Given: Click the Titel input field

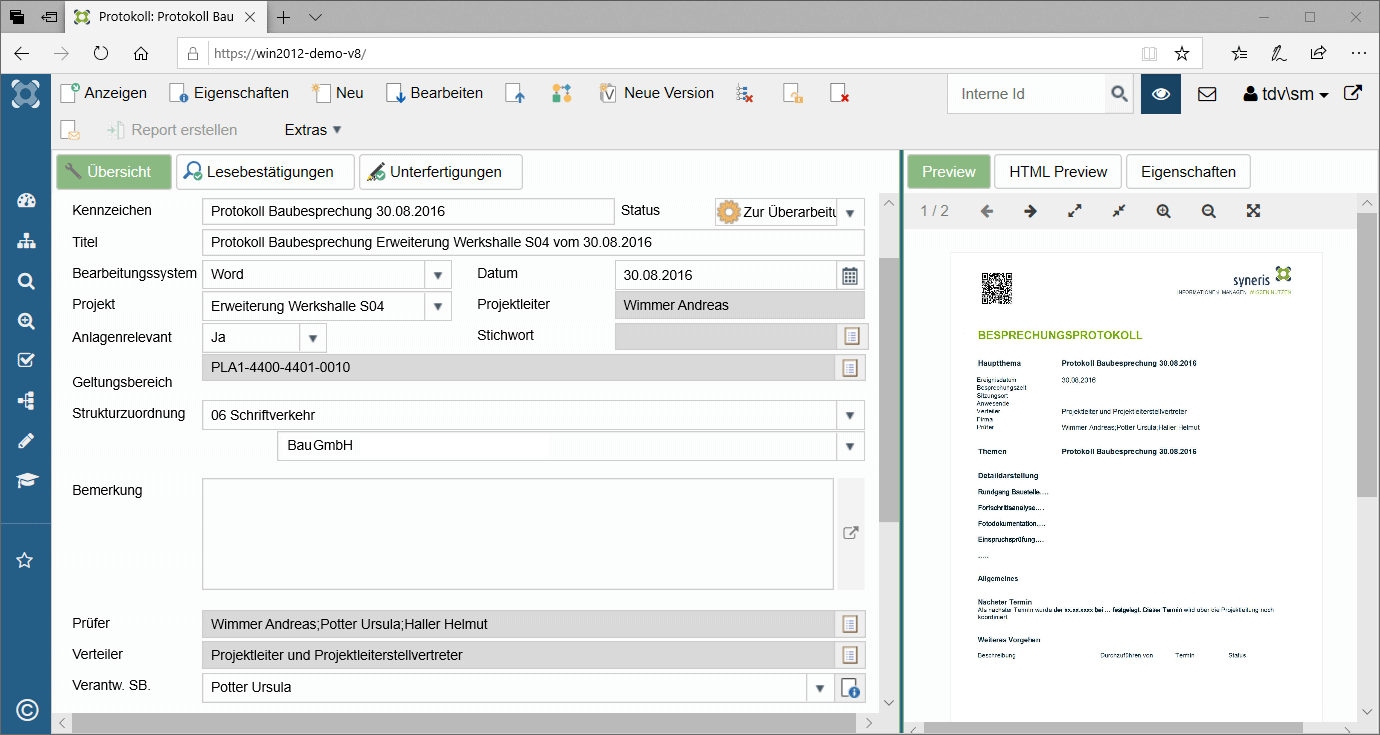Looking at the screenshot, I should click(x=533, y=242).
